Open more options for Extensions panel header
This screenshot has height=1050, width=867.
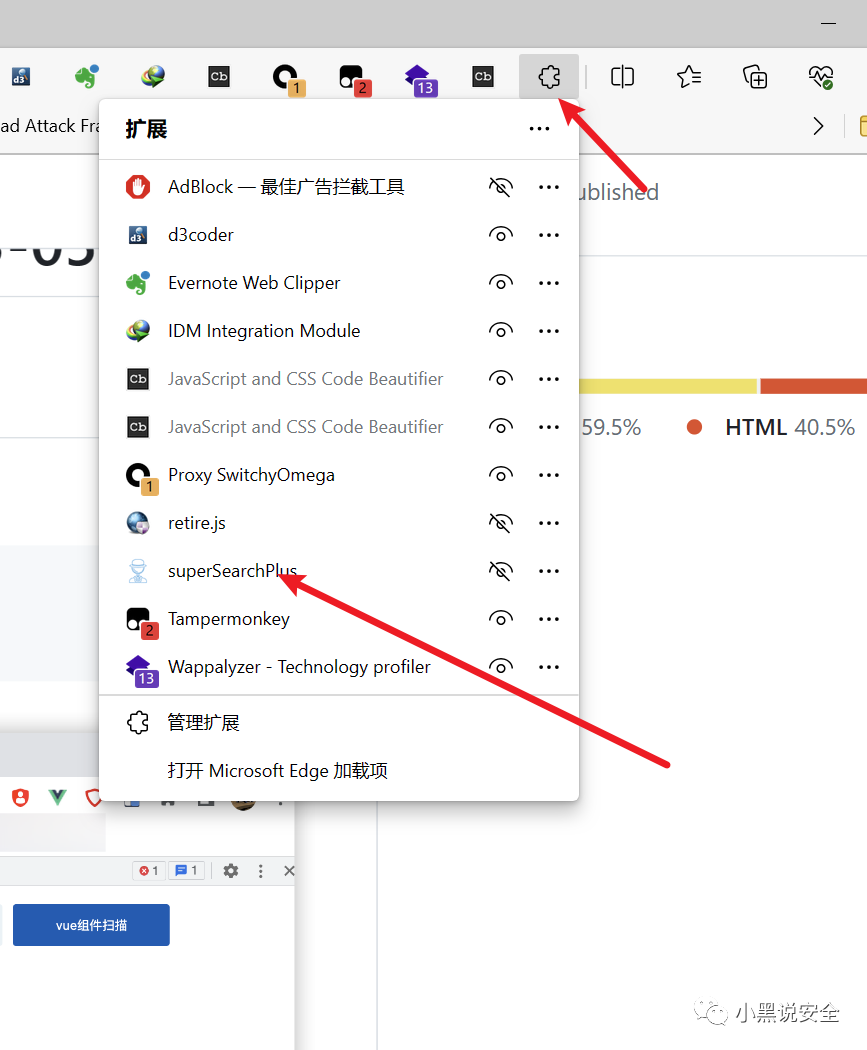click(539, 129)
